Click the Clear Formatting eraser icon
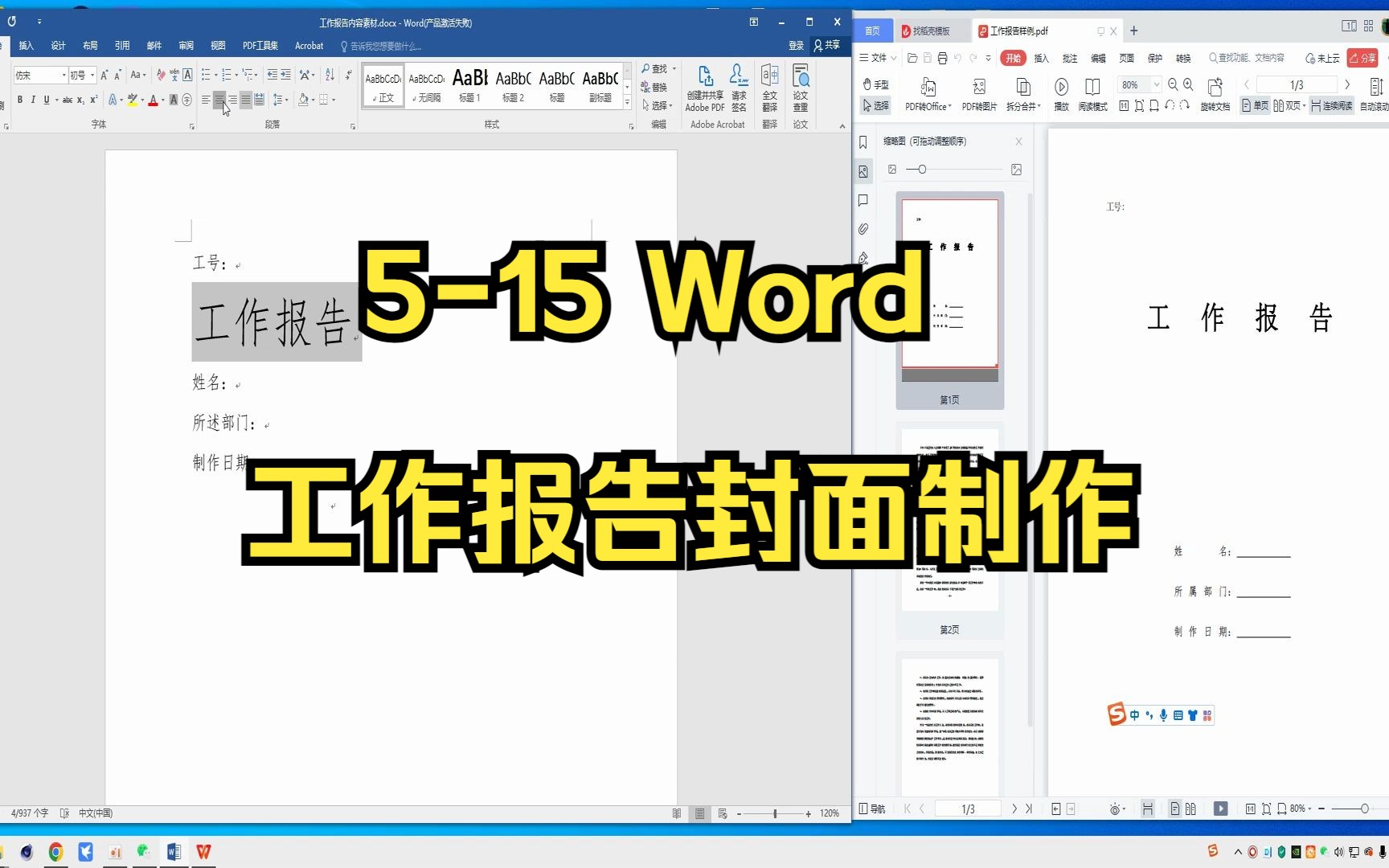This screenshot has width=1389, height=868. (161, 75)
